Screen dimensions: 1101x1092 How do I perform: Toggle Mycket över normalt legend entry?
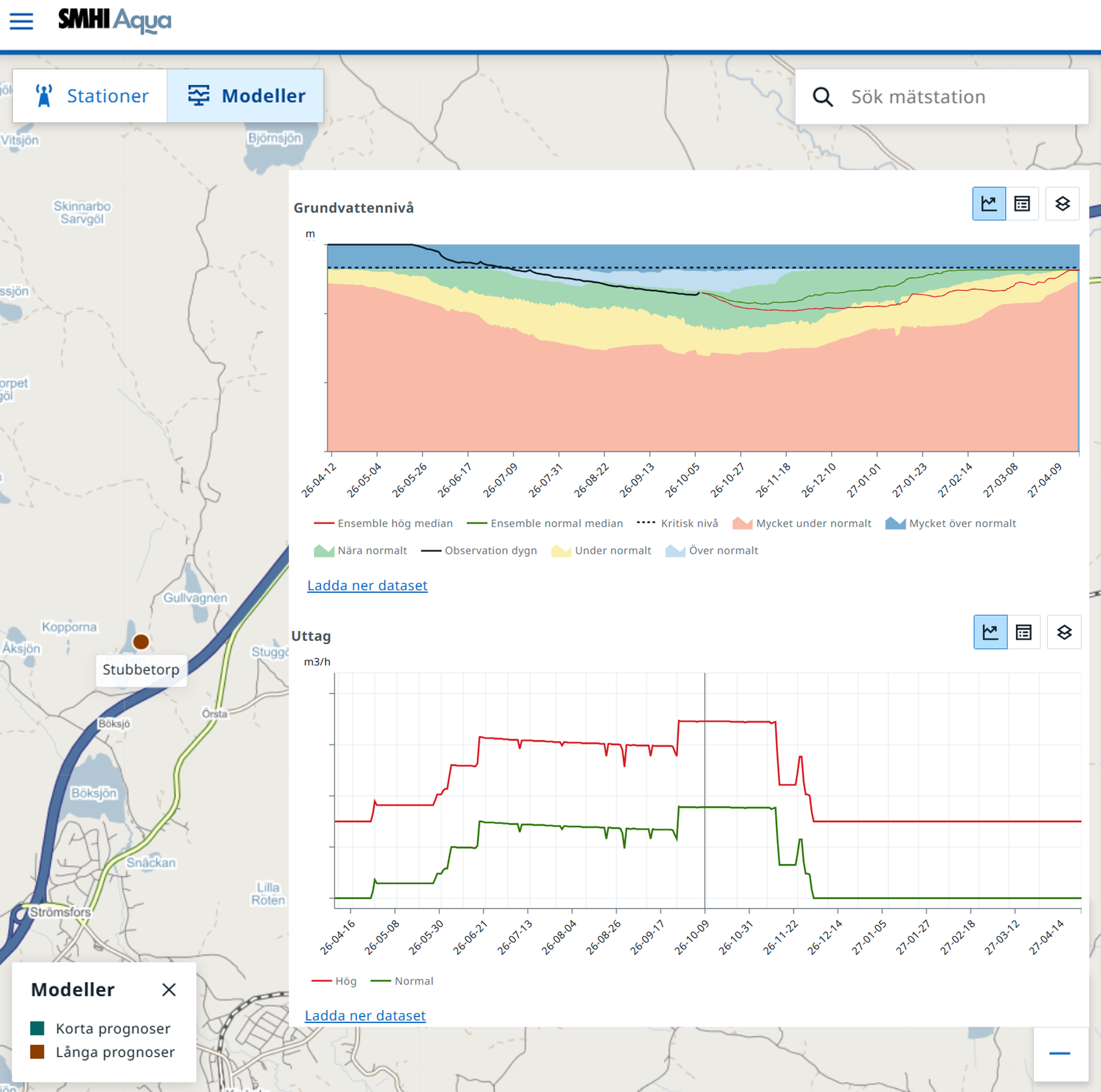pyautogui.click(x=951, y=524)
